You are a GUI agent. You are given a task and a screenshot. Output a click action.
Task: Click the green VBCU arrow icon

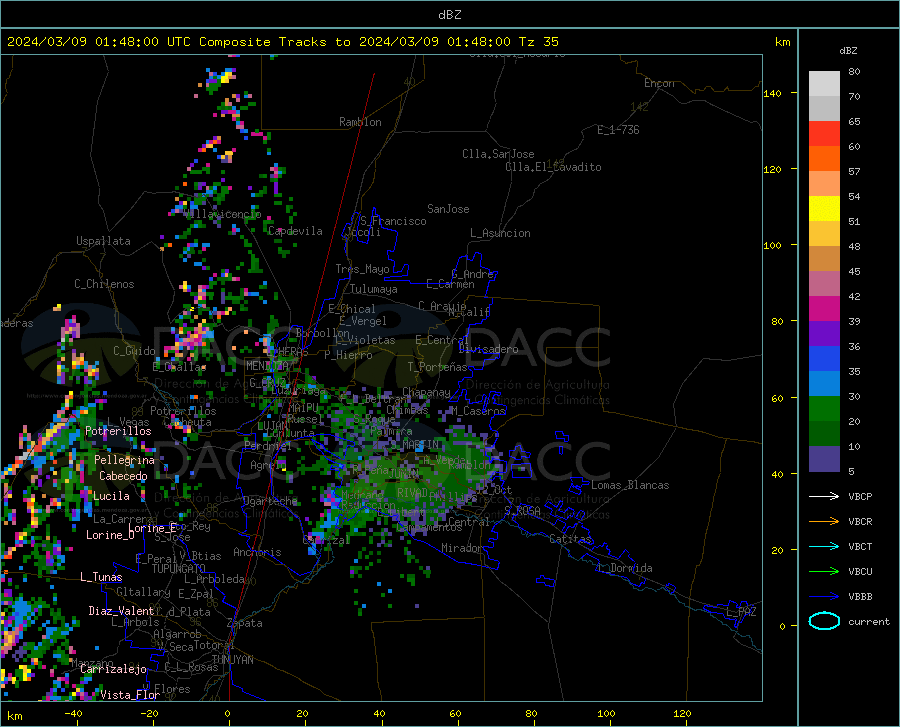pos(824,572)
